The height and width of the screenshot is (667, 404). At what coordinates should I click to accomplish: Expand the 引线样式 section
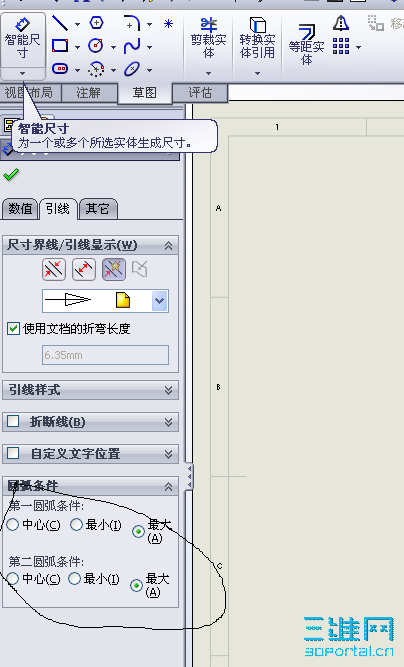coord(168,390)
